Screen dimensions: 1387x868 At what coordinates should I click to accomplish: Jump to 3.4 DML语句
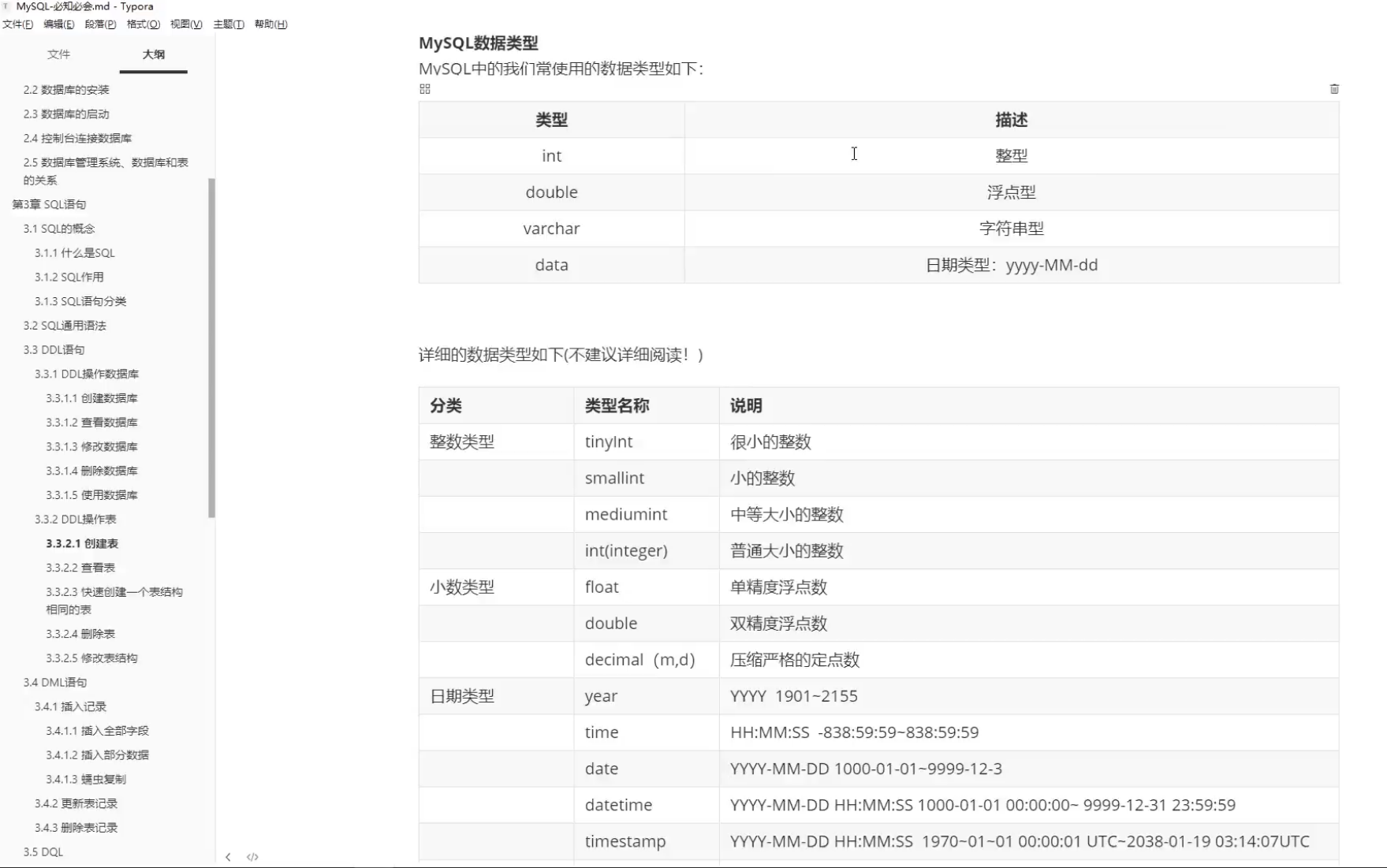click(x=55, y=683)
